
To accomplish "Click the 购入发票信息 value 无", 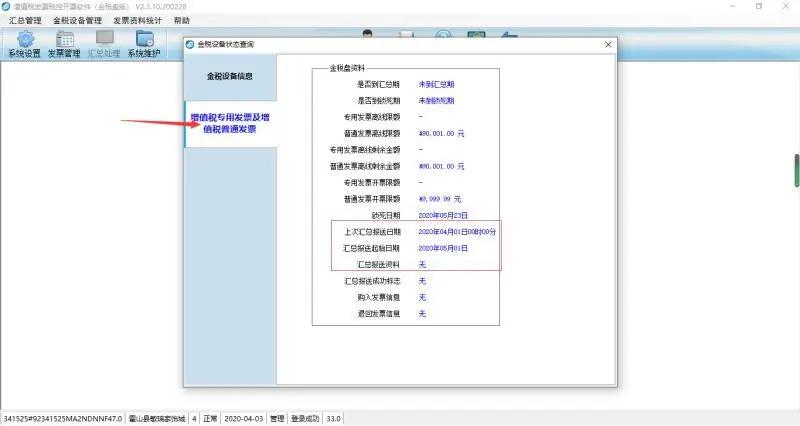I will pos(422,297).
